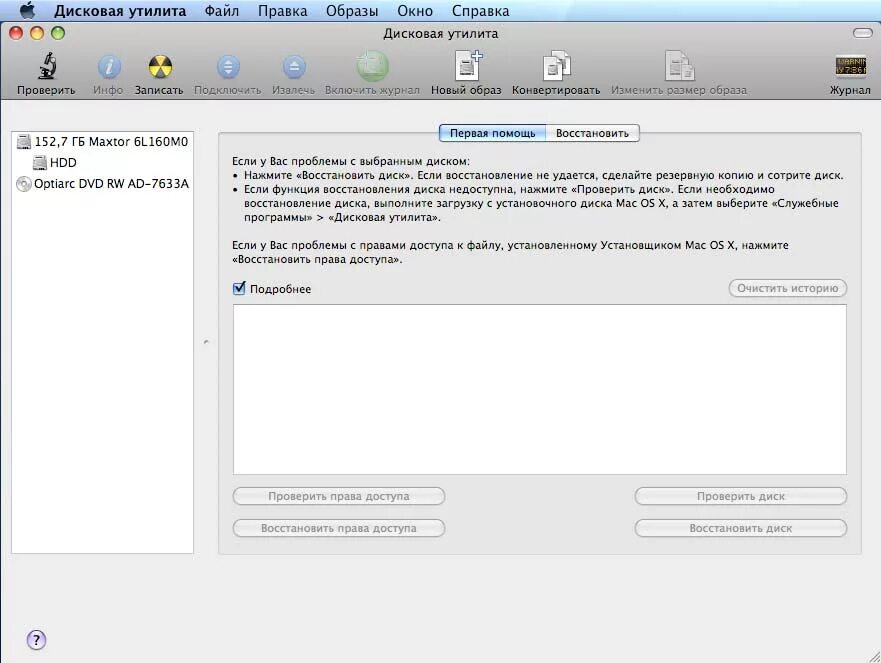This screenshot has width=881, height=663.
Task: Click the Изменить размер образа icon
Action: click(680, 70)
